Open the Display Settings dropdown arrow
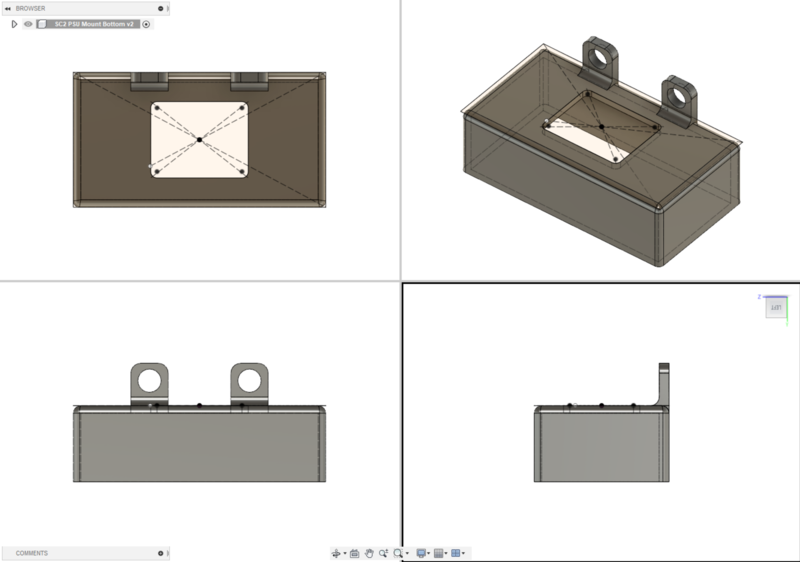 (x=429, y=553)
